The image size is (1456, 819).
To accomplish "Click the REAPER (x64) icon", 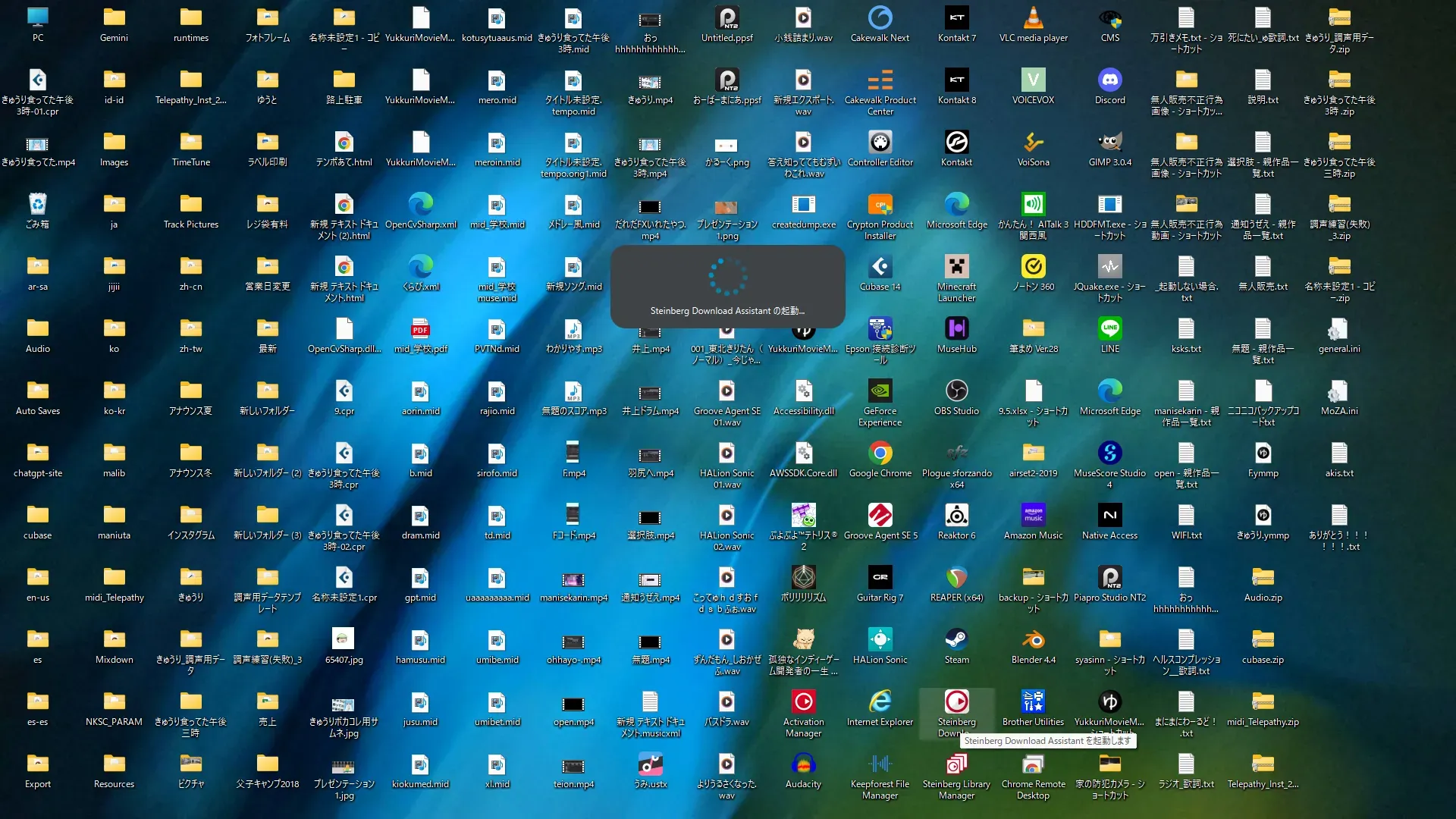I will point(956,578).
